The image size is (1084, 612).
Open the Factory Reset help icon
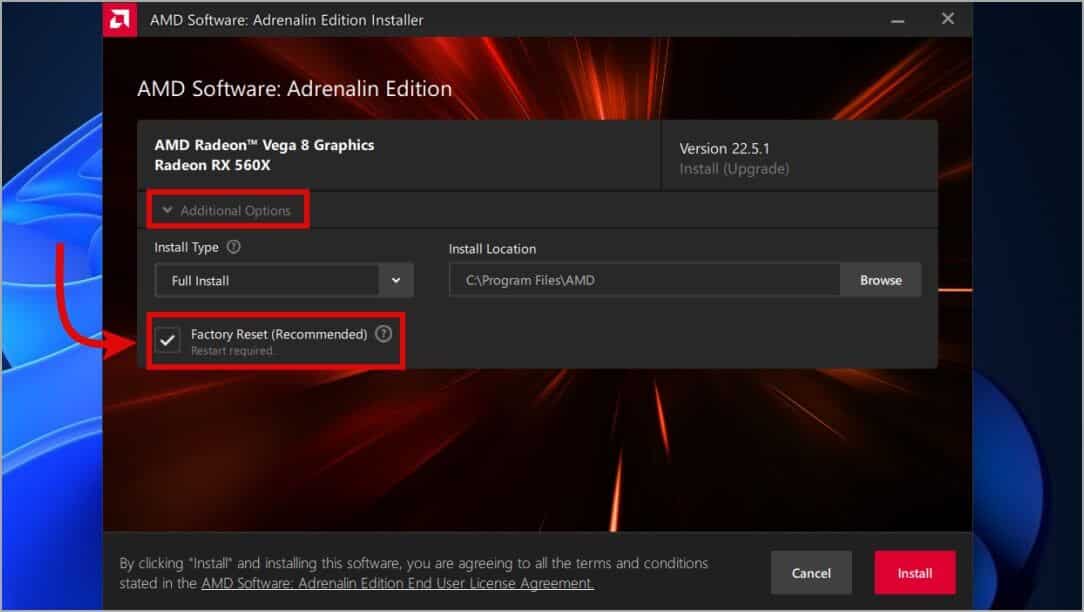(383, 334)
